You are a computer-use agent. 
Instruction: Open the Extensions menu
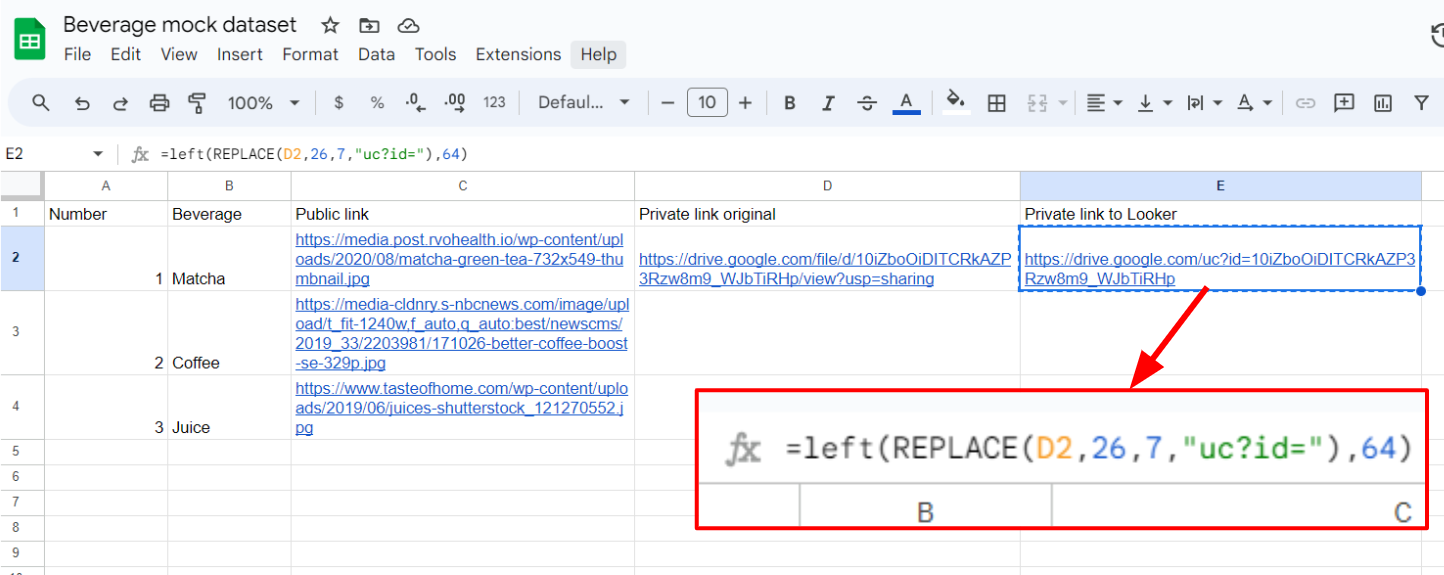[x=518, y=54]
